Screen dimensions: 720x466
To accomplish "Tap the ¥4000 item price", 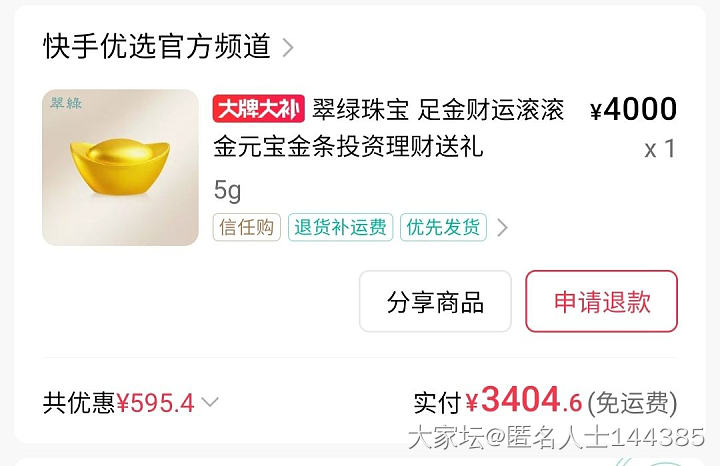I will click(633, 109).
